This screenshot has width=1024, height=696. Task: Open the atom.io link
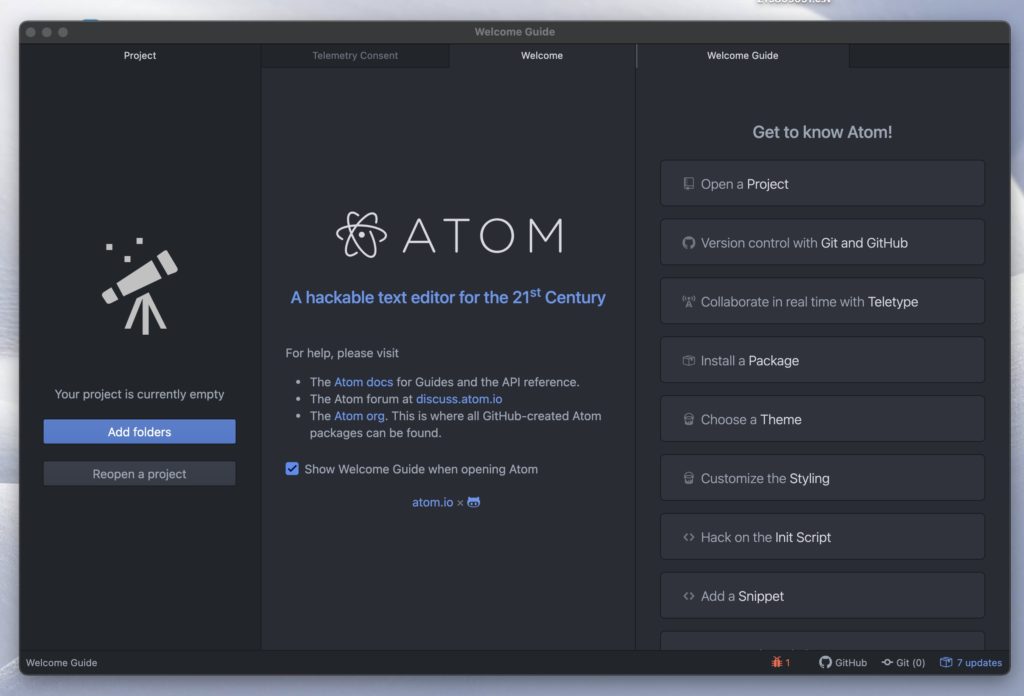pos(432,502)
